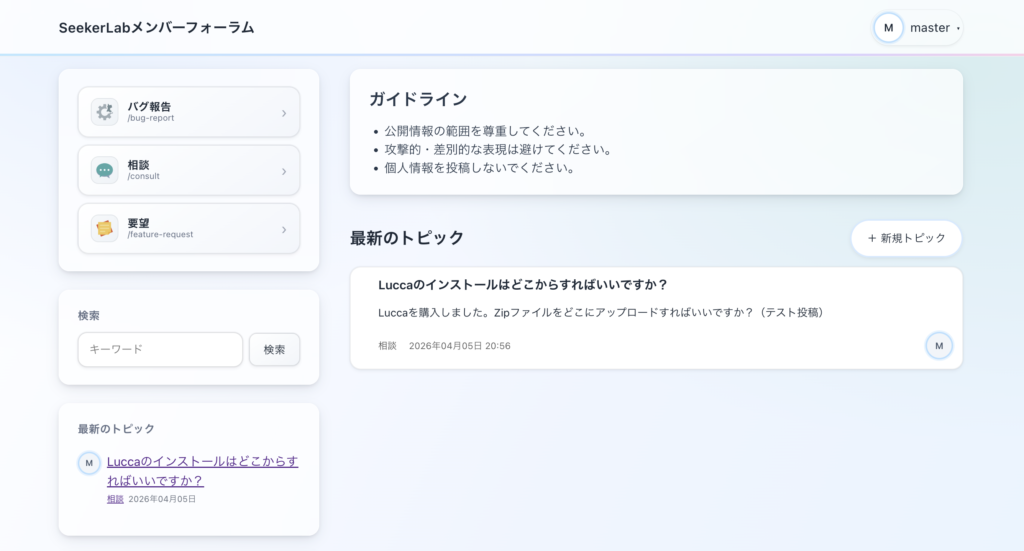The width and height of the screenshot is (1024, 551).
Task: Click the avatar beside the sidebar topic link
Action: coord(89,463)
